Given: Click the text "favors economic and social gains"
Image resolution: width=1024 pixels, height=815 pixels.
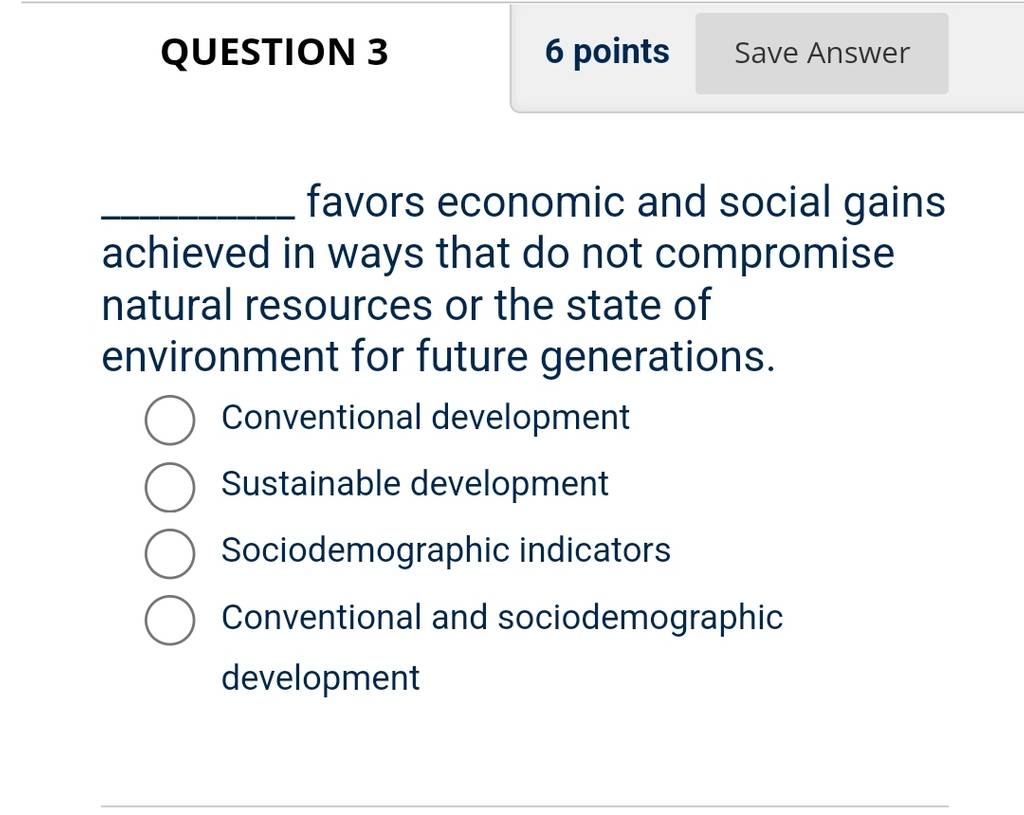Looking at the screenshot, I should tap(626, 202).
